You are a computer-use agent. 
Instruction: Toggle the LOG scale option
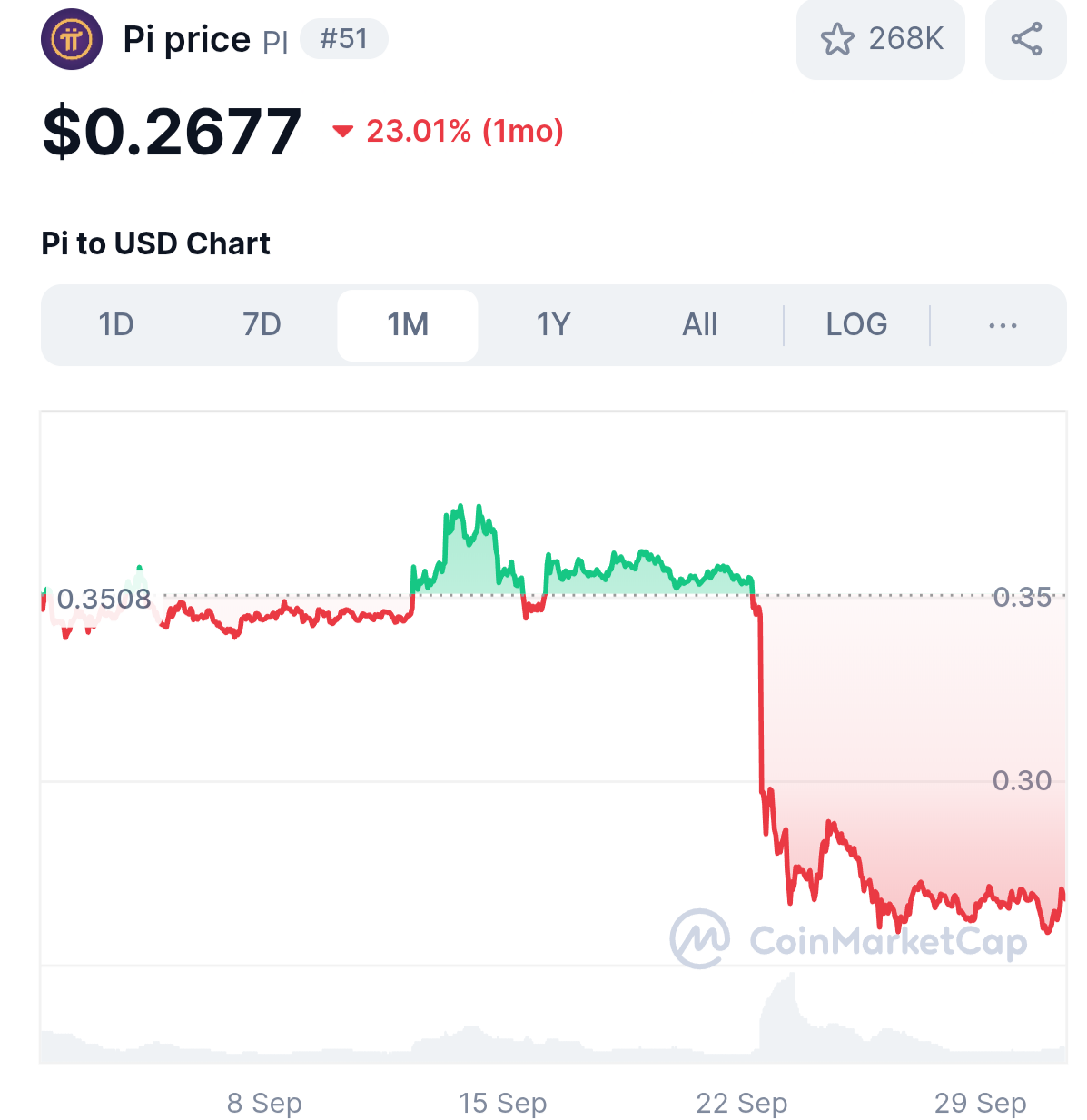(x=855, y=325)
